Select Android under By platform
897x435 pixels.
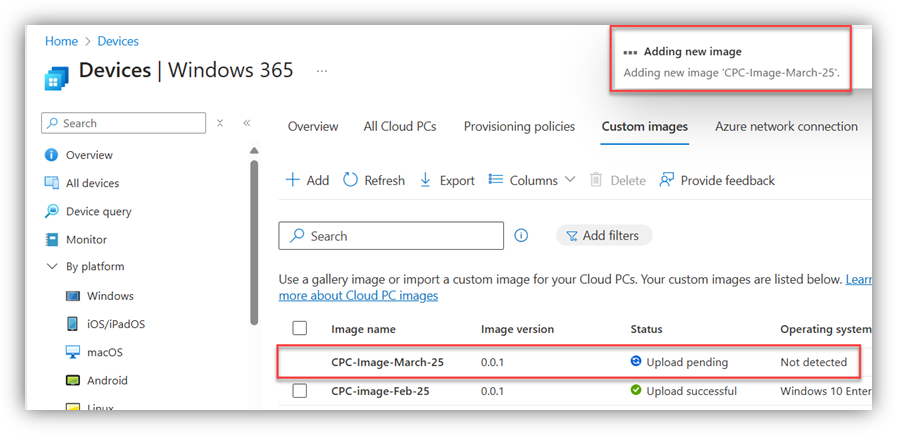107,381
